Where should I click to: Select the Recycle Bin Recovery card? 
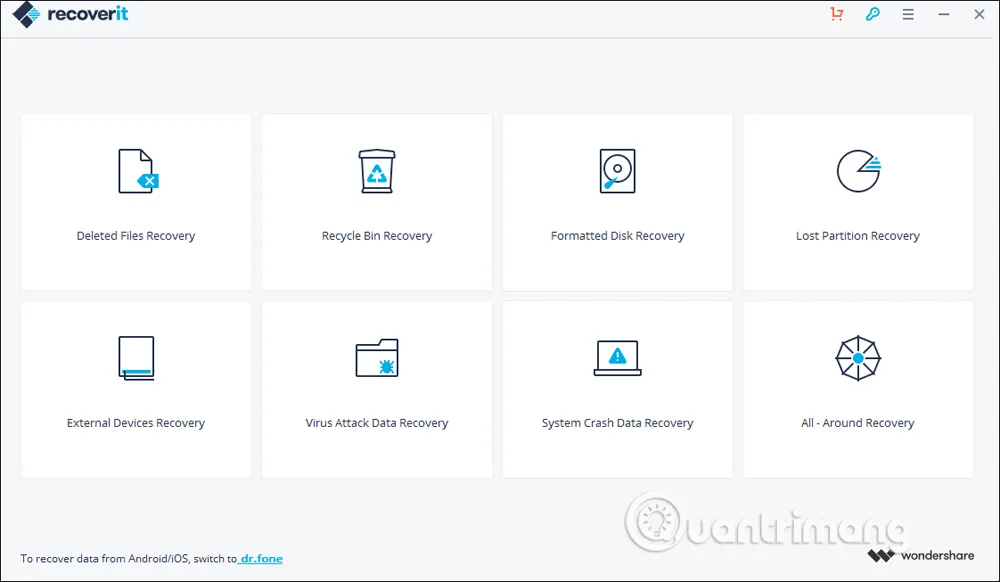coord(376,200)
